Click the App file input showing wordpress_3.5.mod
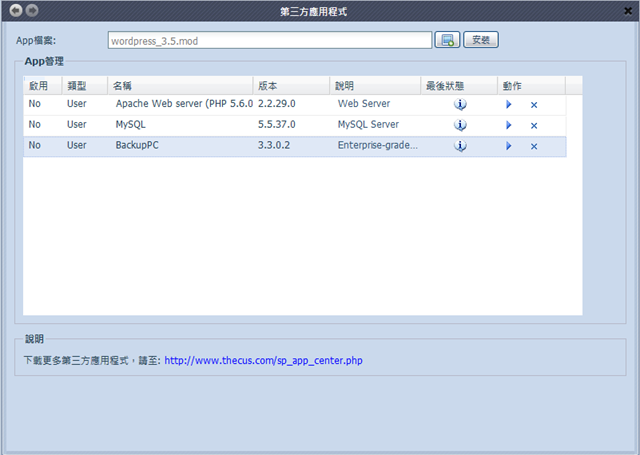 pyautogui.click(x=270, y=40)
